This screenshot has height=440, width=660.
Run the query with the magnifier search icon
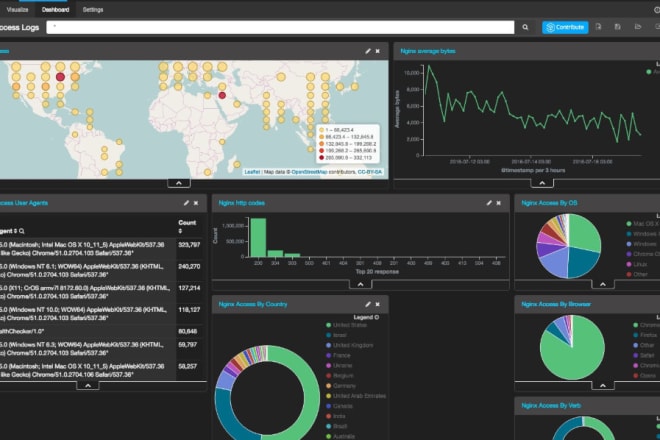(x=525, y=27)
